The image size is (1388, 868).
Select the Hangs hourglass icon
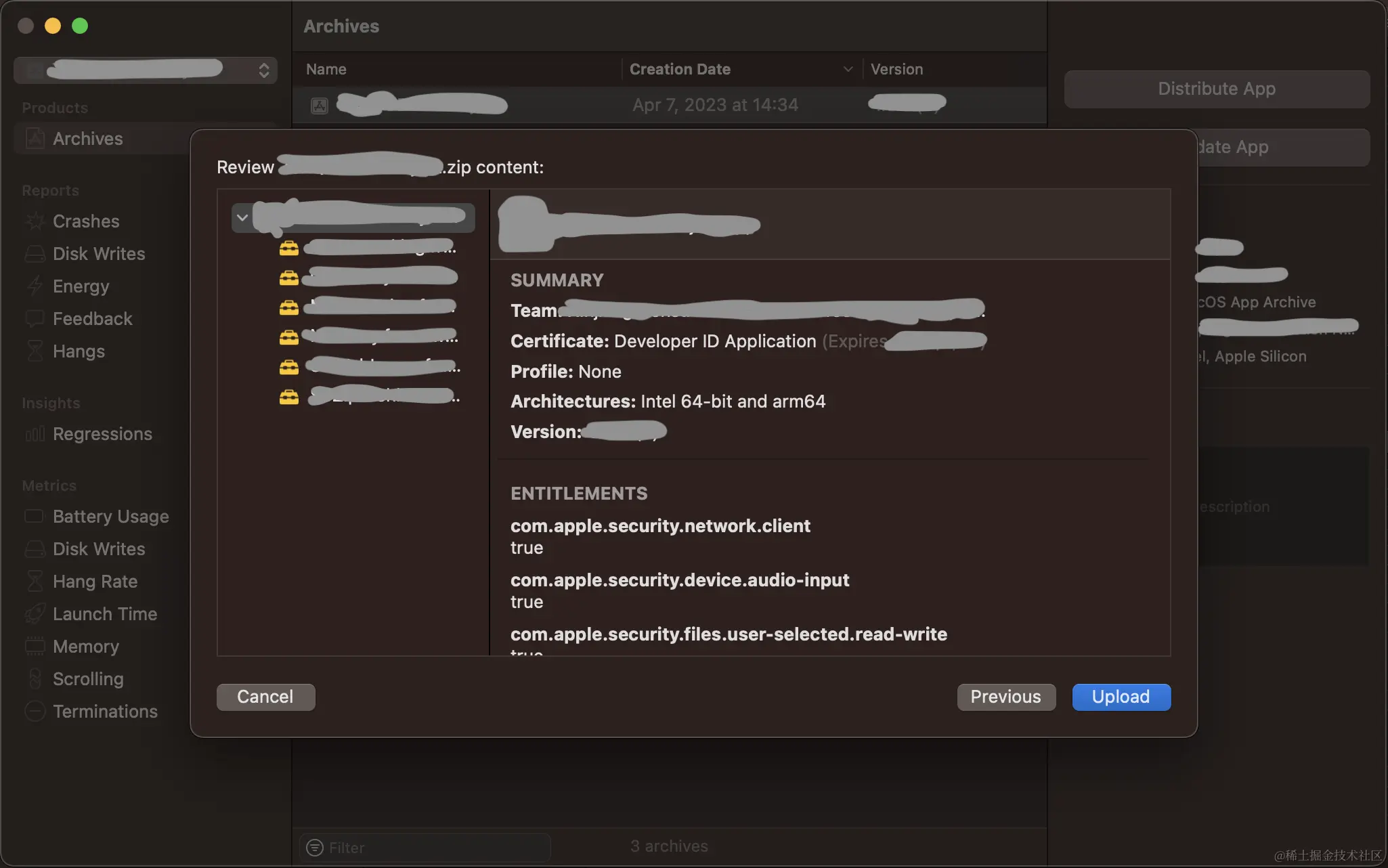click(x=35, y=351)
